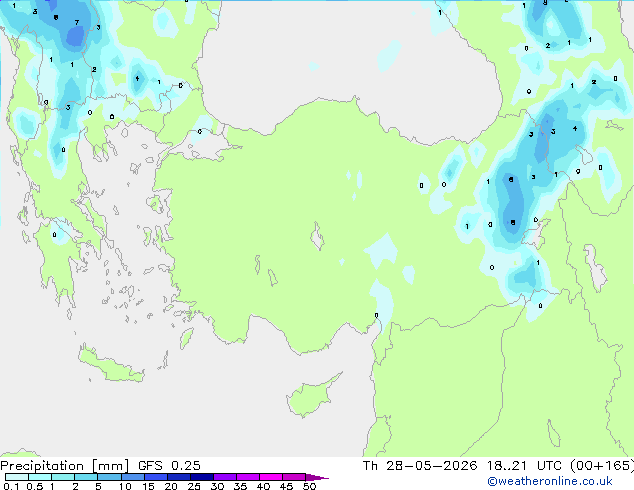Pick the 20–25 mm dark blue swatch
Image resolution: width=634 pixels, height=490 pixels.
tap(179, 477)
